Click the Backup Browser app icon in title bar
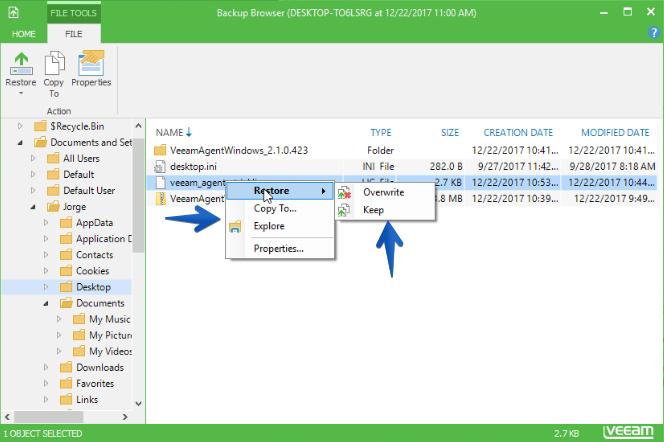Screen dimensions: 664x442 coord(13,13)
